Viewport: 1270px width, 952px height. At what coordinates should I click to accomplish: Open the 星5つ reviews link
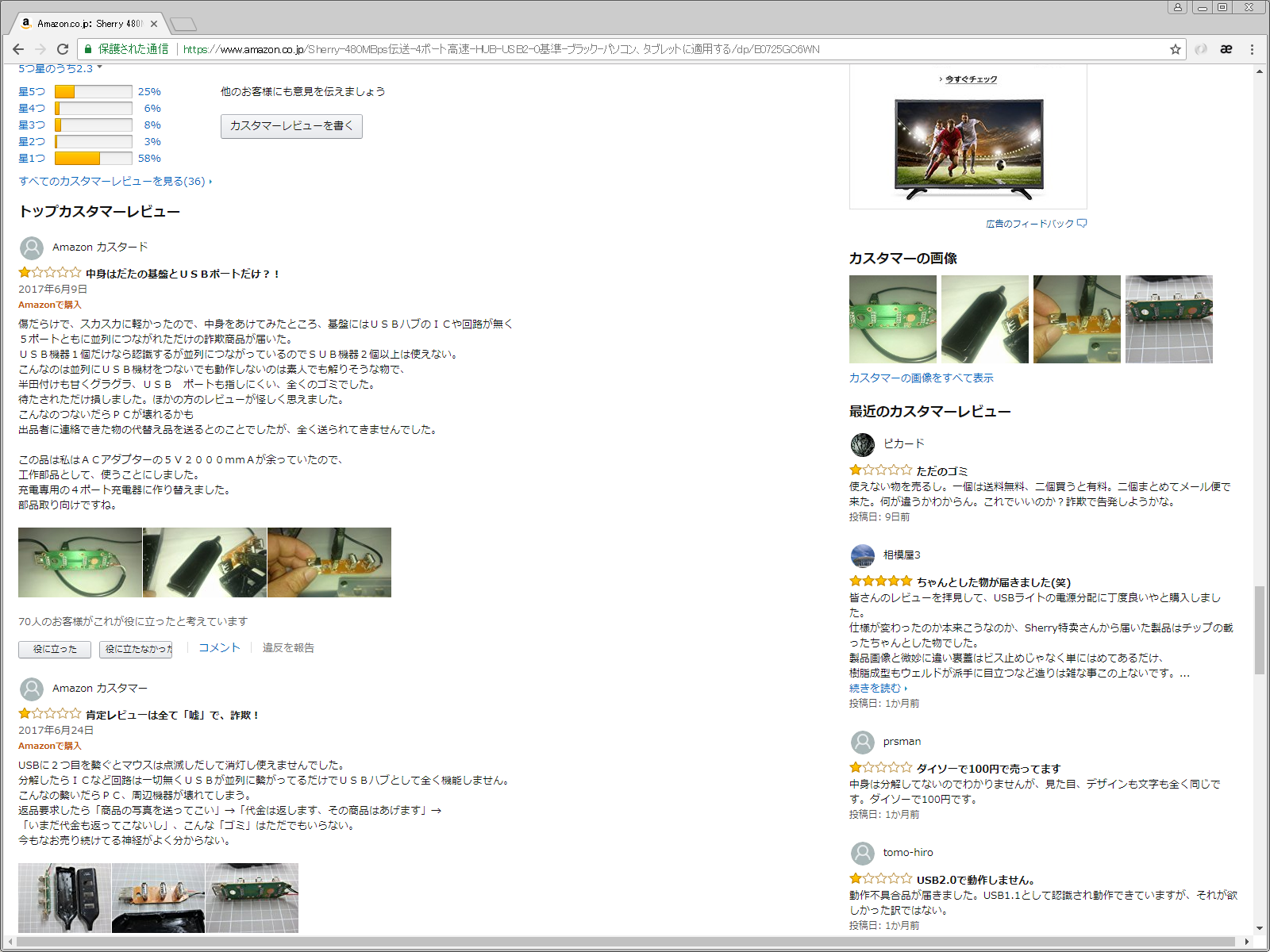tap(32, 92)
